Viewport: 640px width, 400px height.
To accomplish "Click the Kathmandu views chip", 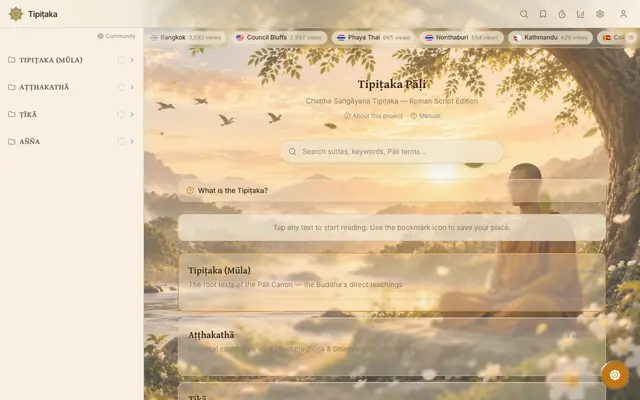I will 550,38.
